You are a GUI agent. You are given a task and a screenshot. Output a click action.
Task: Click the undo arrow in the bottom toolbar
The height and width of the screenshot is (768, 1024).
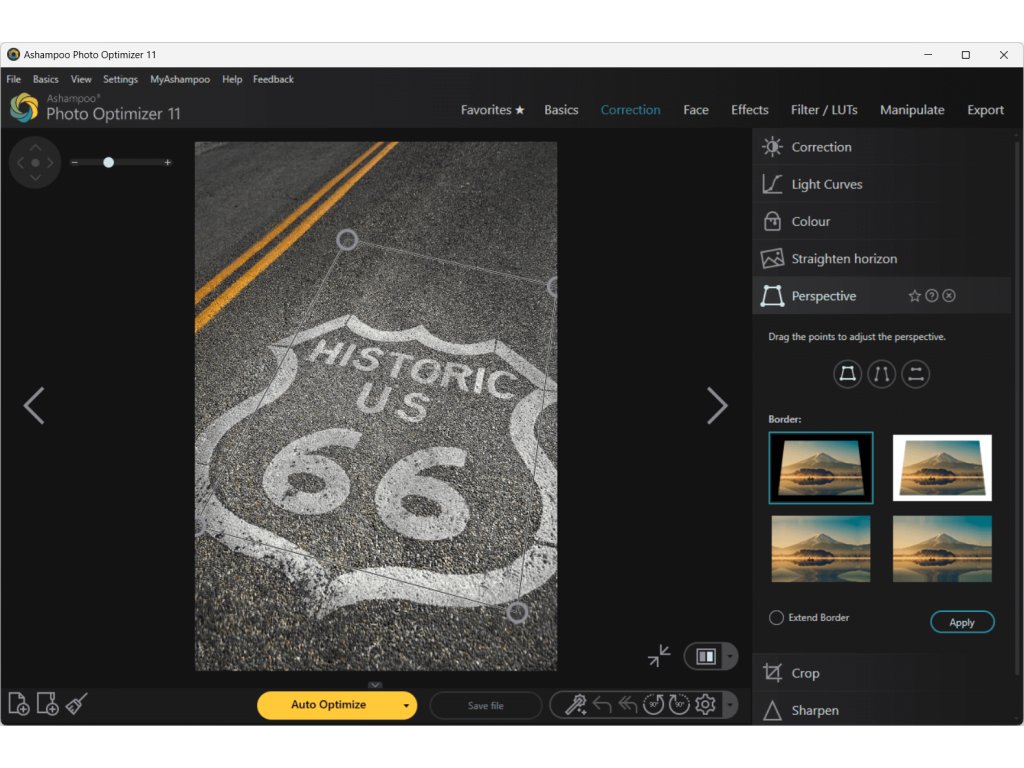point(602,705)
